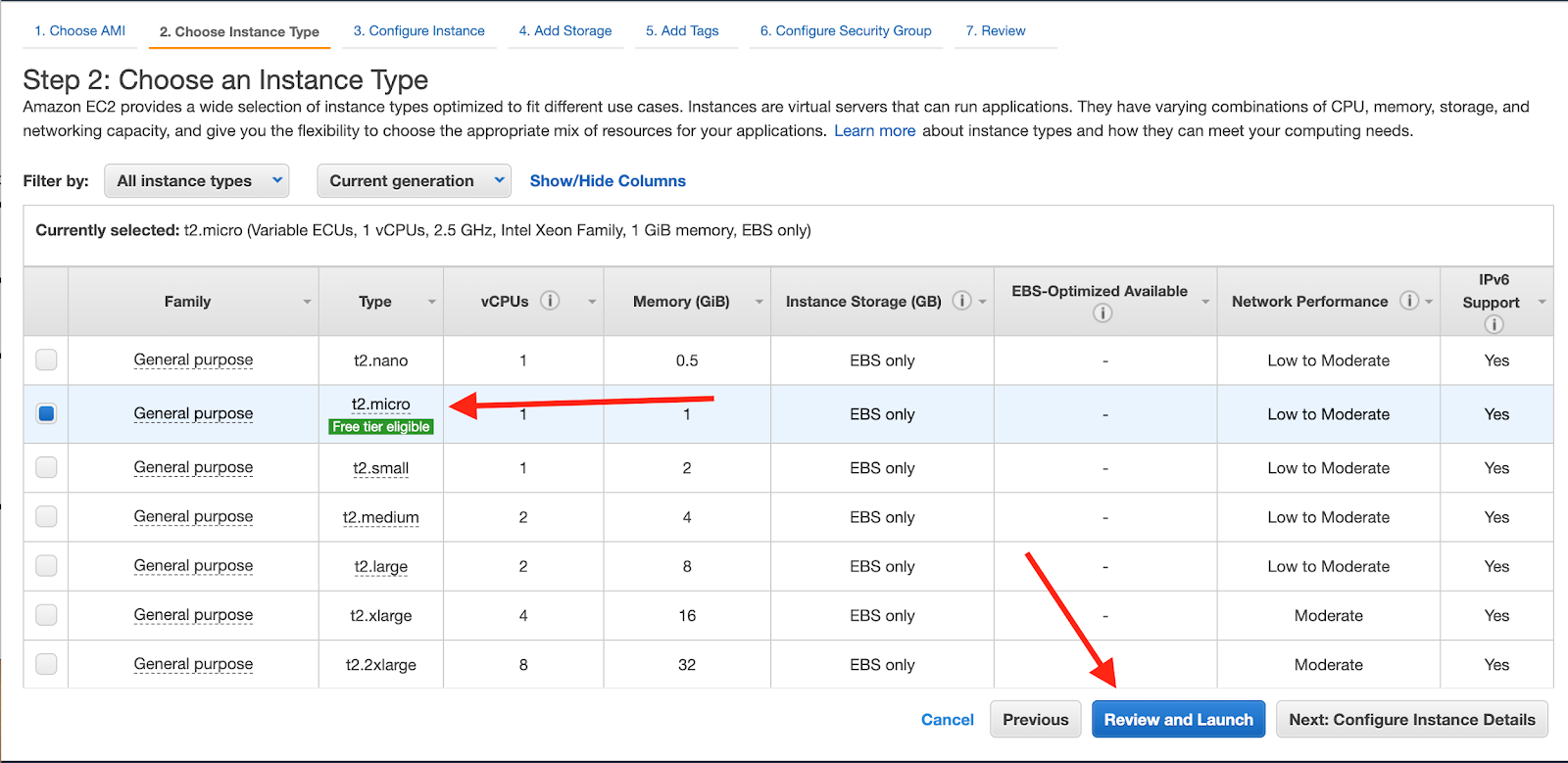Click General purpose link in t2.small row
Screen dimensions: 1568x763
click(x=193, y=467)
